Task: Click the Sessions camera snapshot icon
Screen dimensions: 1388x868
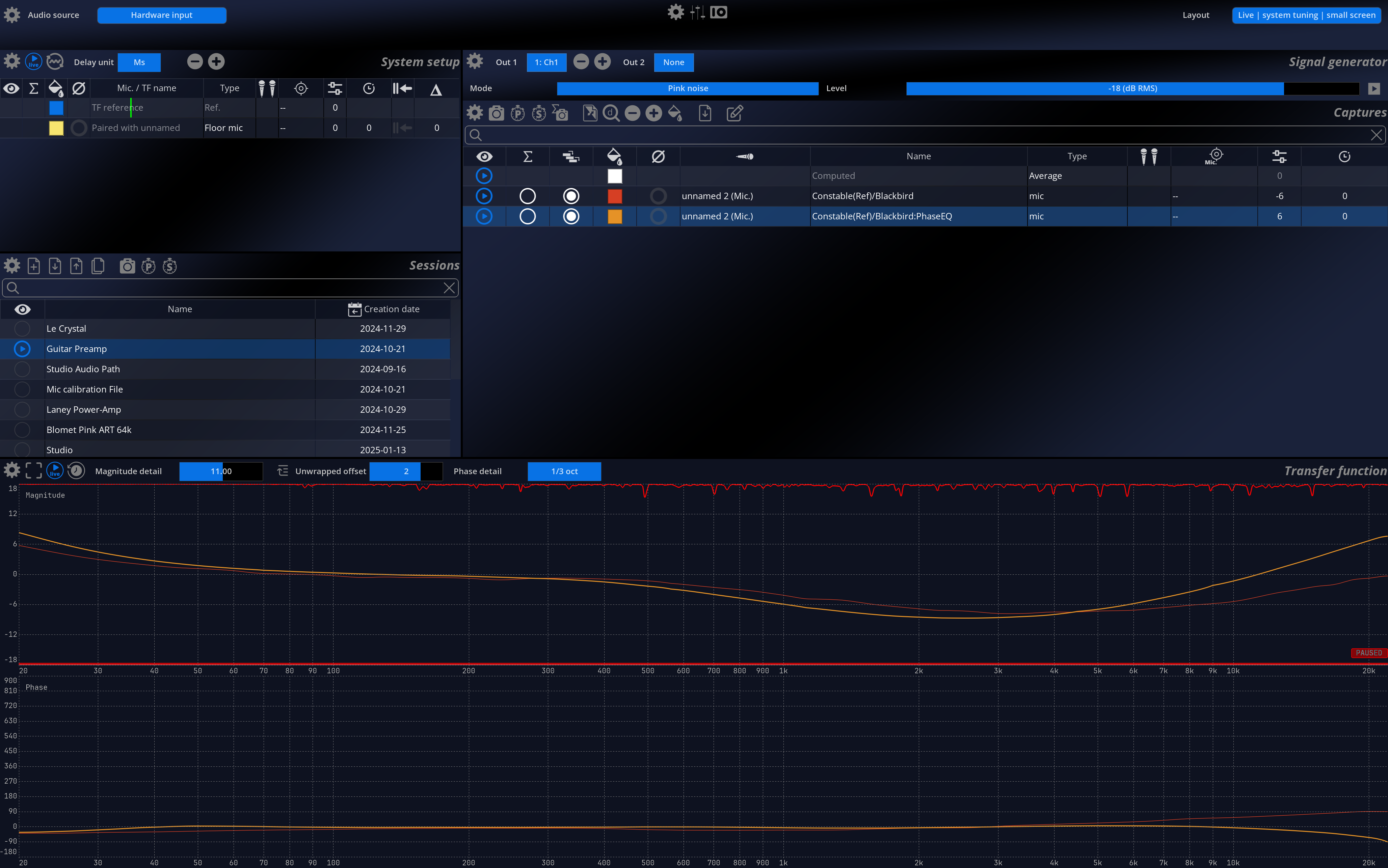Action: pos(128,266)
